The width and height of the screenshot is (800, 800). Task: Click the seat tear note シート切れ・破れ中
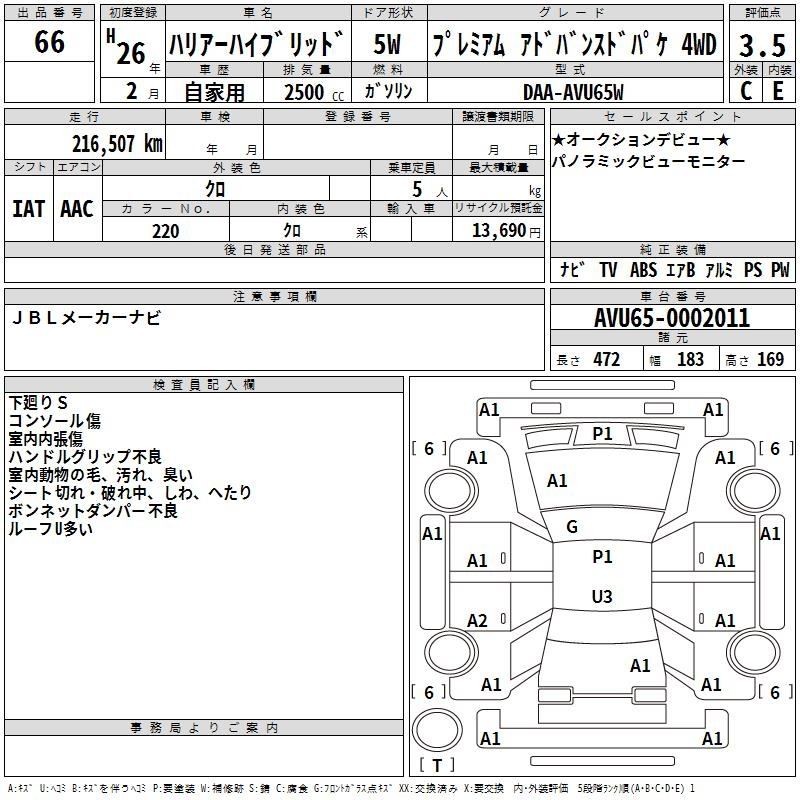pyautogui.click(x=78, y=493)
